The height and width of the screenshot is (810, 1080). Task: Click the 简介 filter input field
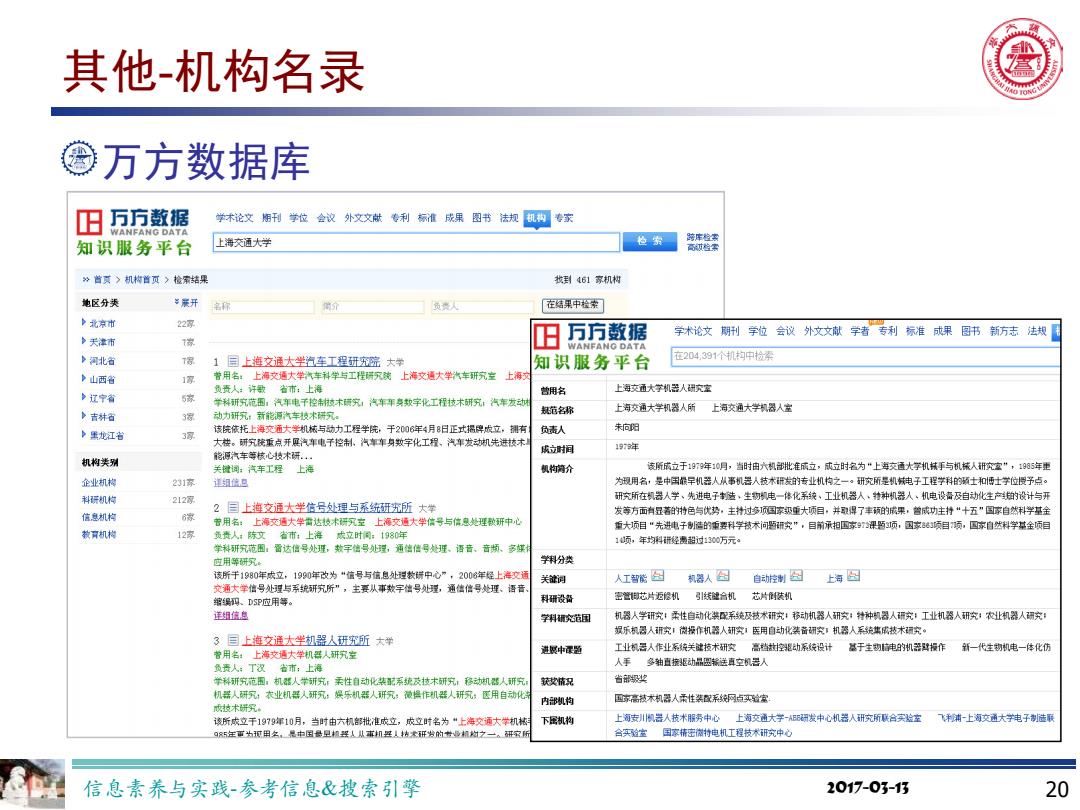[x=372, y=307]
